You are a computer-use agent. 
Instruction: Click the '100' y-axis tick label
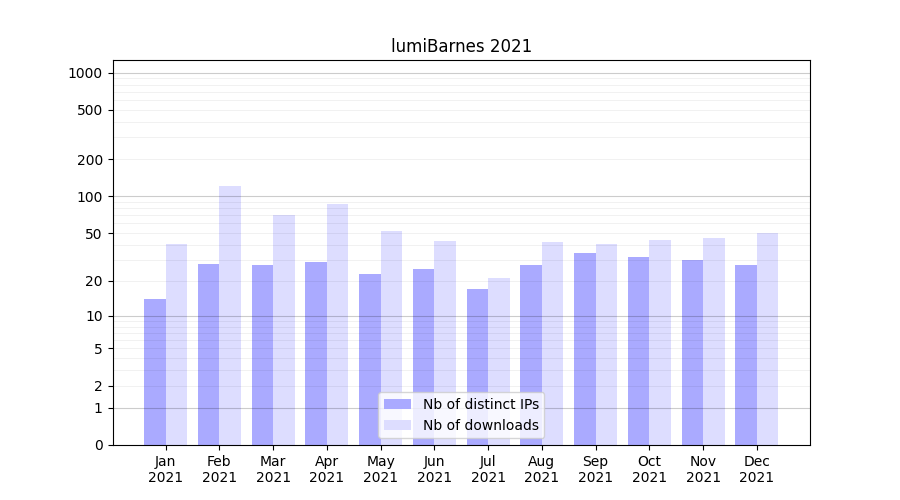click(x=89, y=197)
